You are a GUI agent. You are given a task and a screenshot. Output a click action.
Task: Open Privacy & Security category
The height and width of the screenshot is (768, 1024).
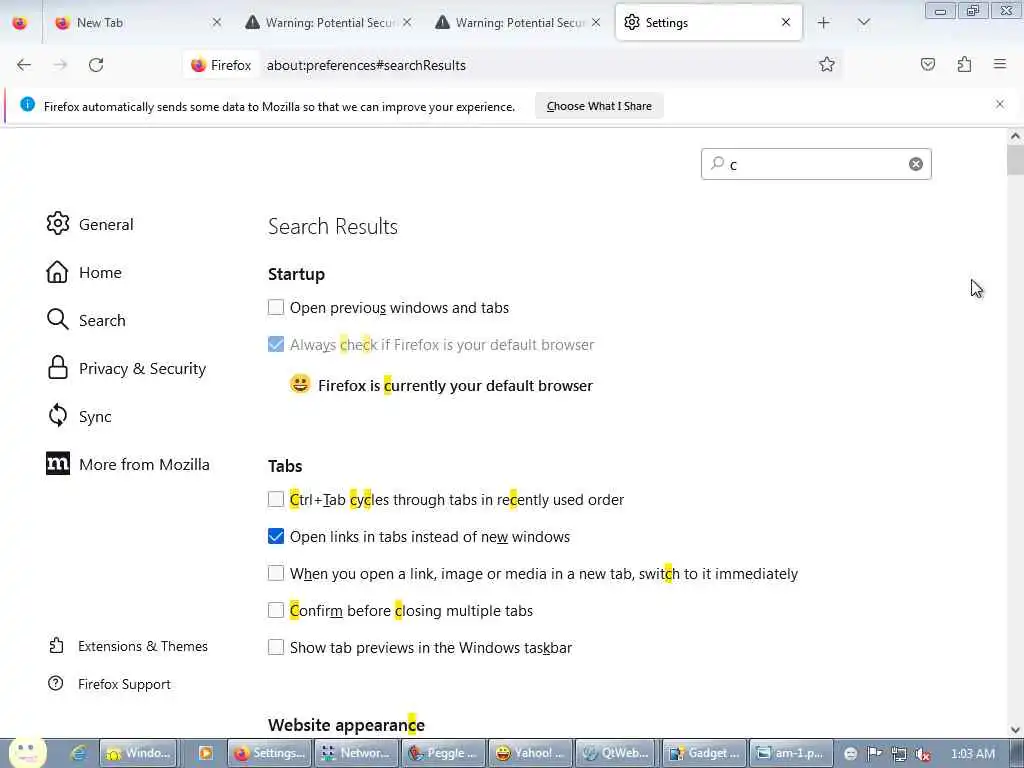[x=126, y=368]
